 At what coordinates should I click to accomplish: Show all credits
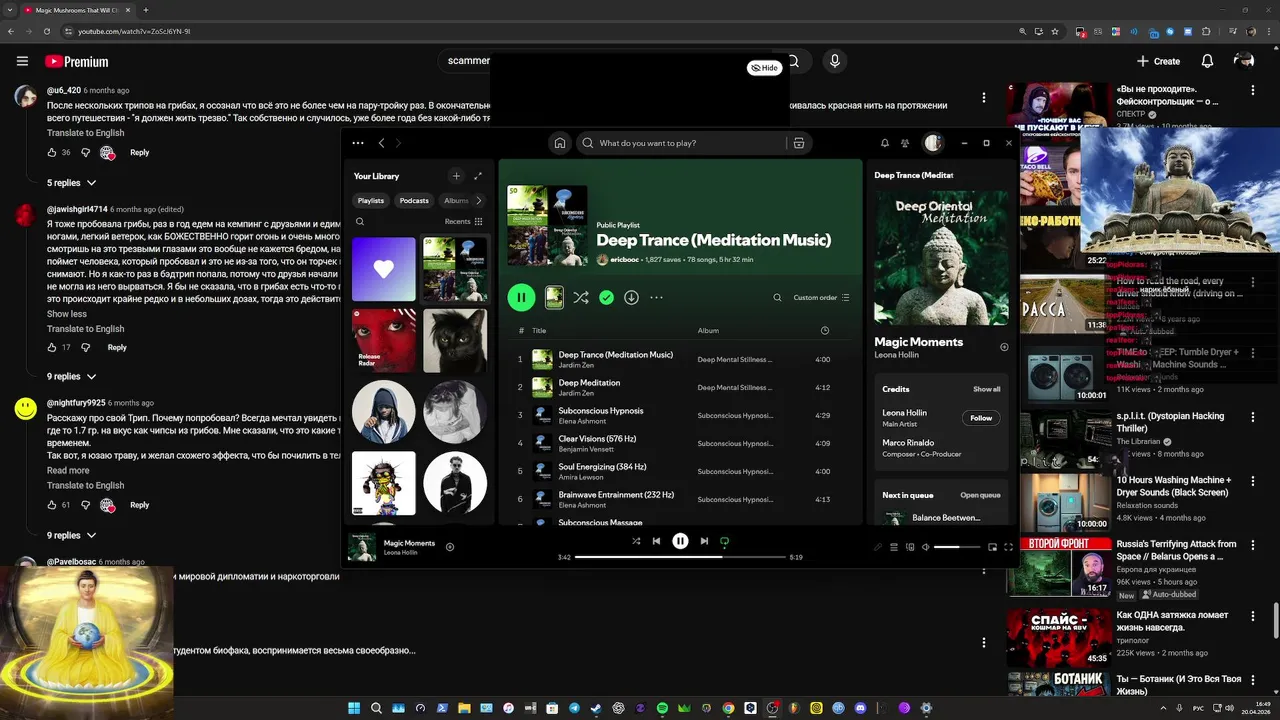point(987,389)
